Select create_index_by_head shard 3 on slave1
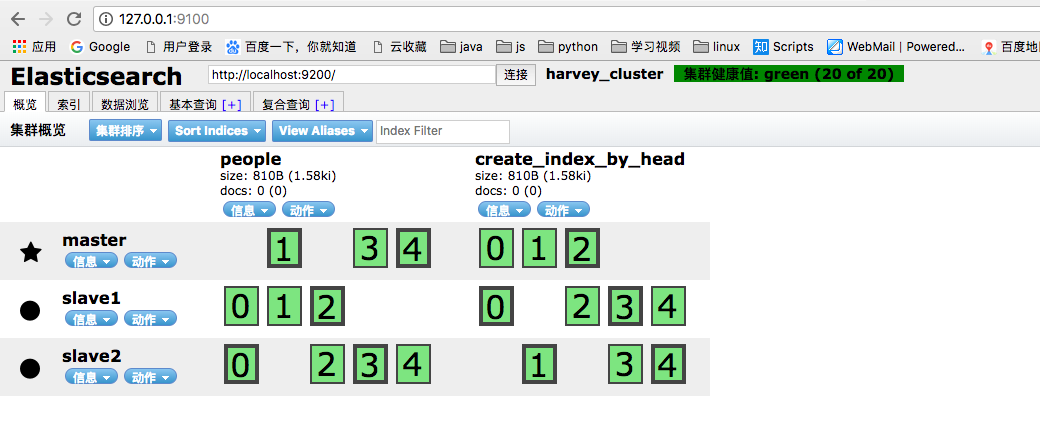 click(x=625, y=307)
